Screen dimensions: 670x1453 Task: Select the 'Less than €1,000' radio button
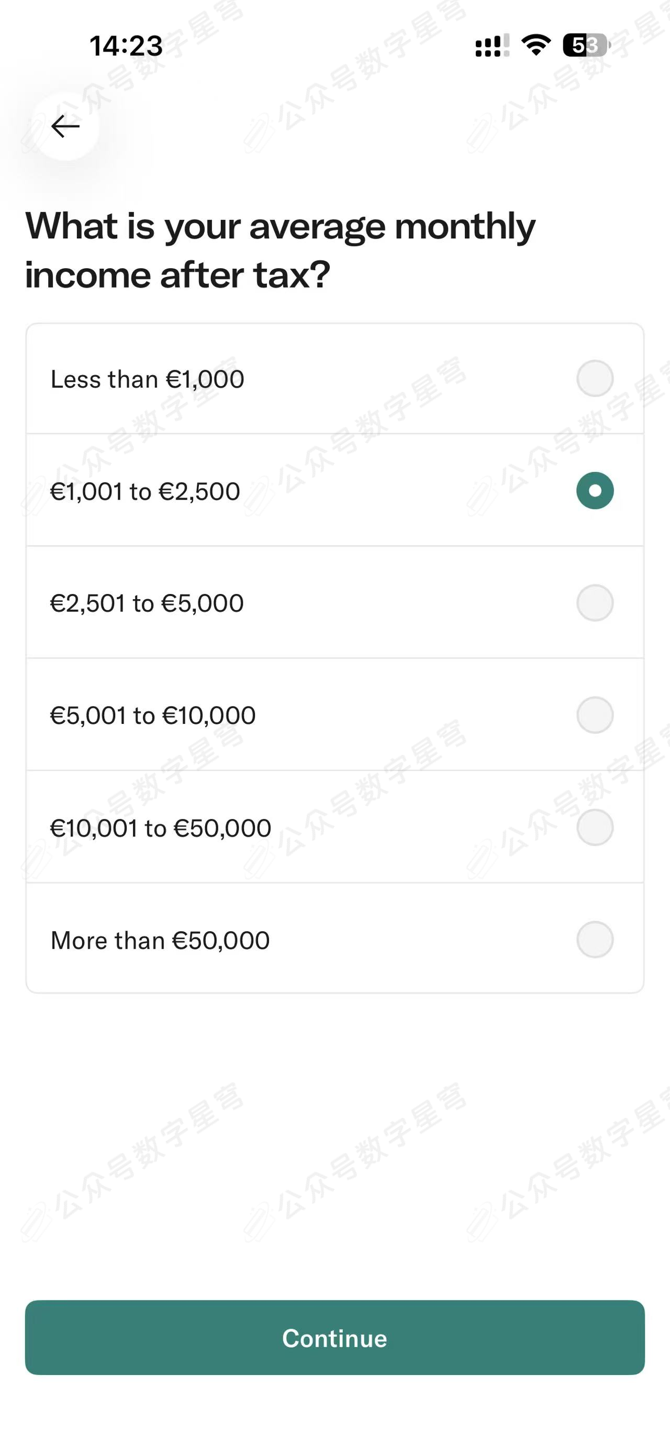coord(594,379)
